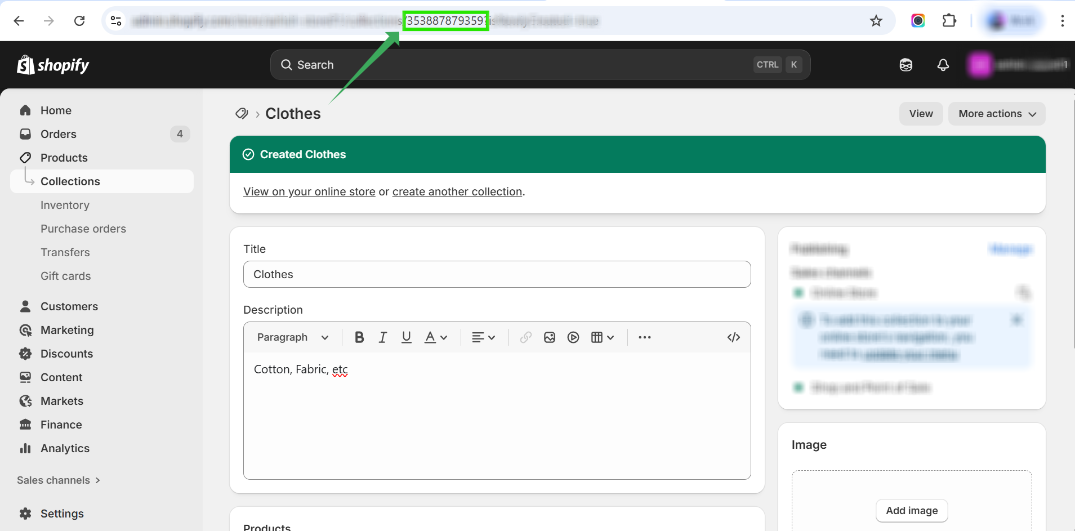Viewport: 1075px width, 531px height.
Task: Follow create another collection link
Action: [x=457, y=192]
